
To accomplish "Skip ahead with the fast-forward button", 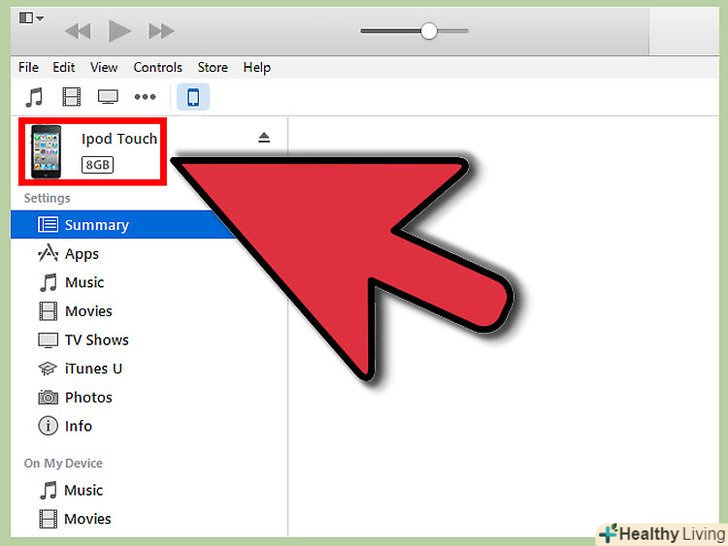I will (x=161, y=32).
